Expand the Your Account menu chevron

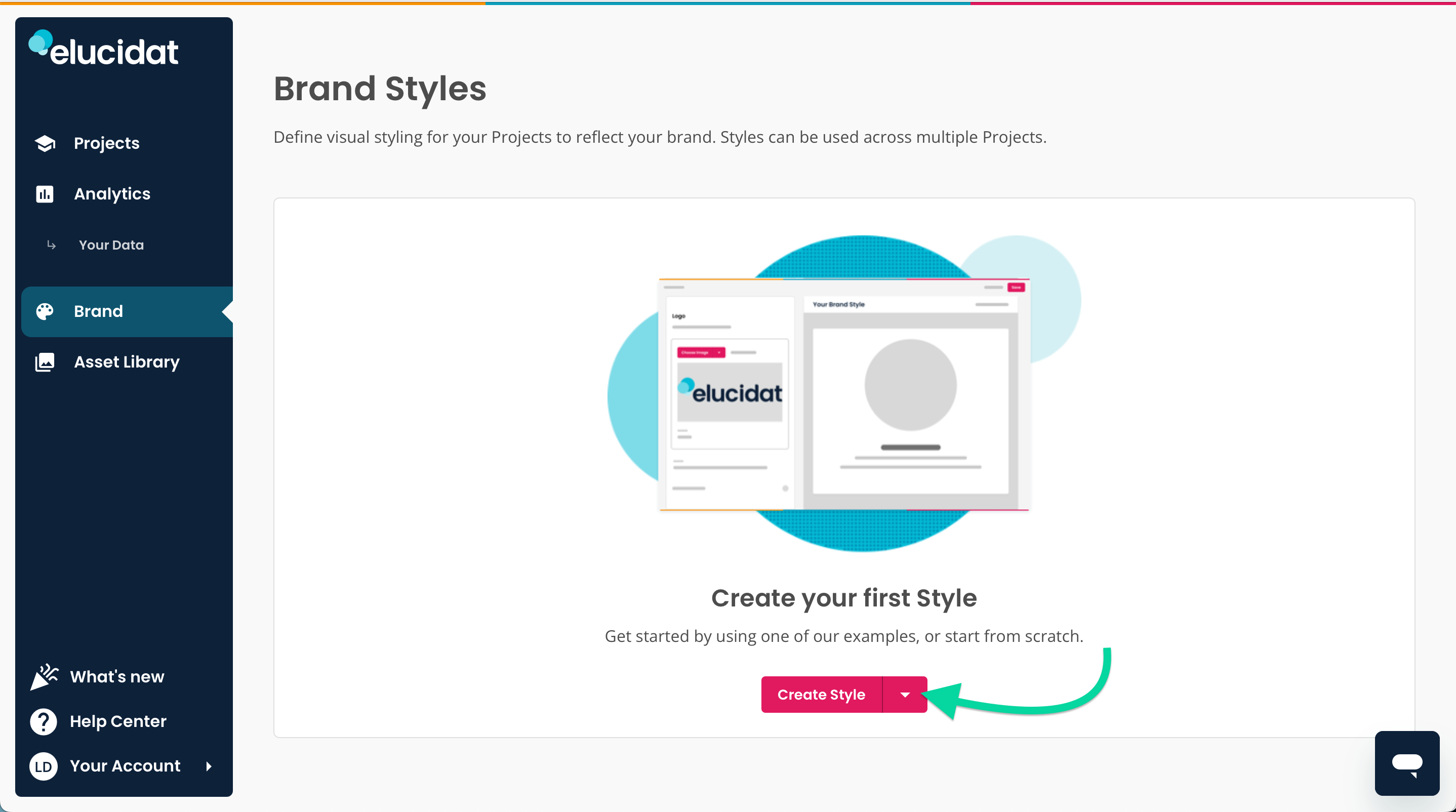[208, 767]
